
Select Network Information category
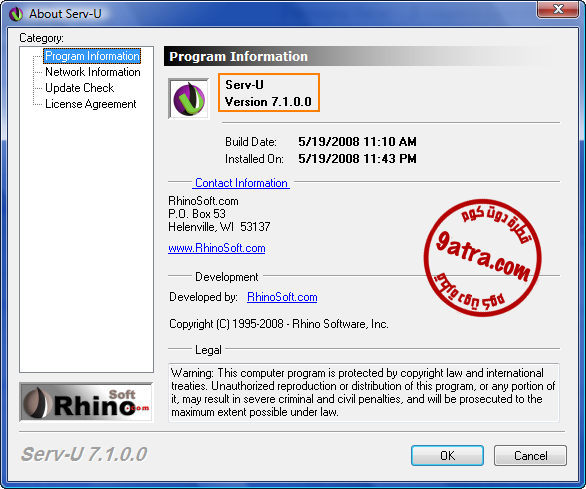pos(93,72)
